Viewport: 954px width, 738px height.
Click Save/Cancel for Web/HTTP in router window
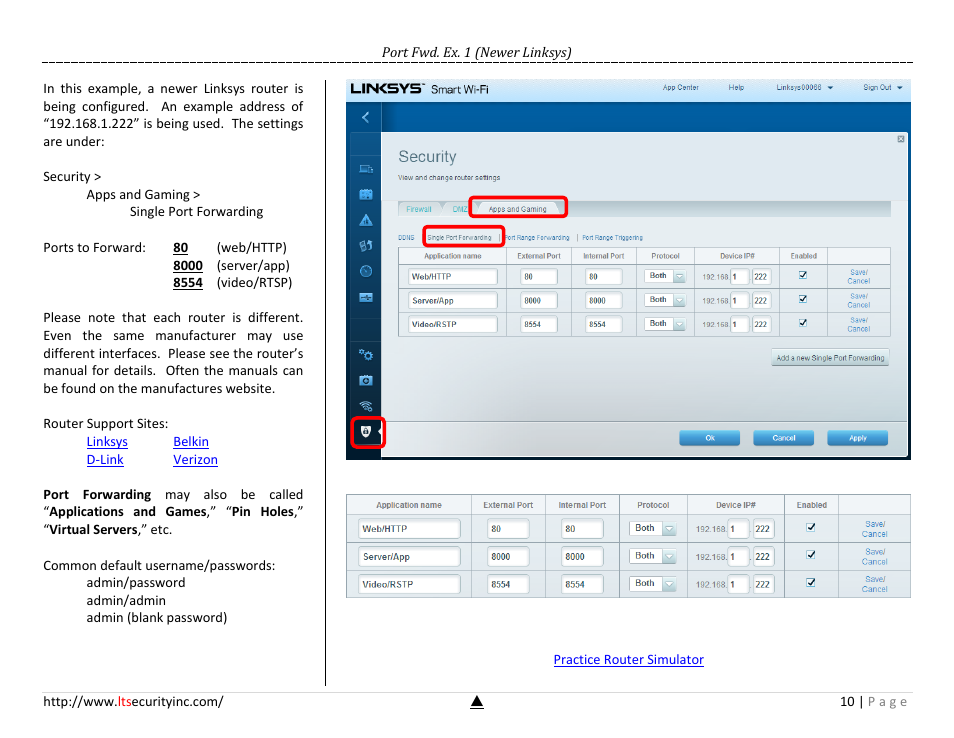[858, 277]
